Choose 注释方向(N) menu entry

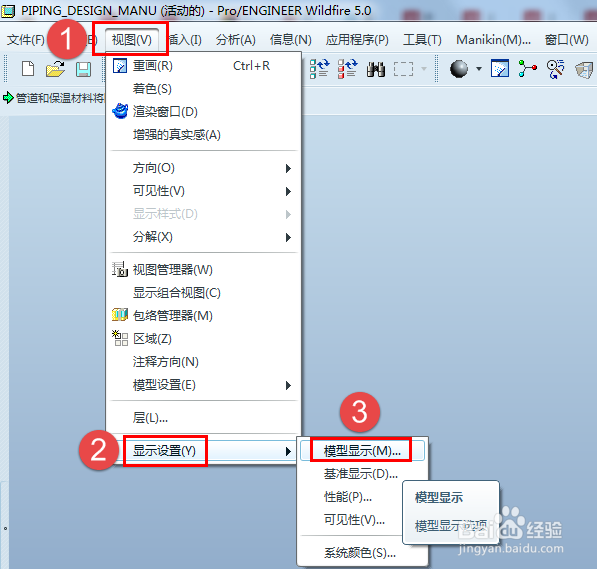pyautogui.click(x=203, y=362)
